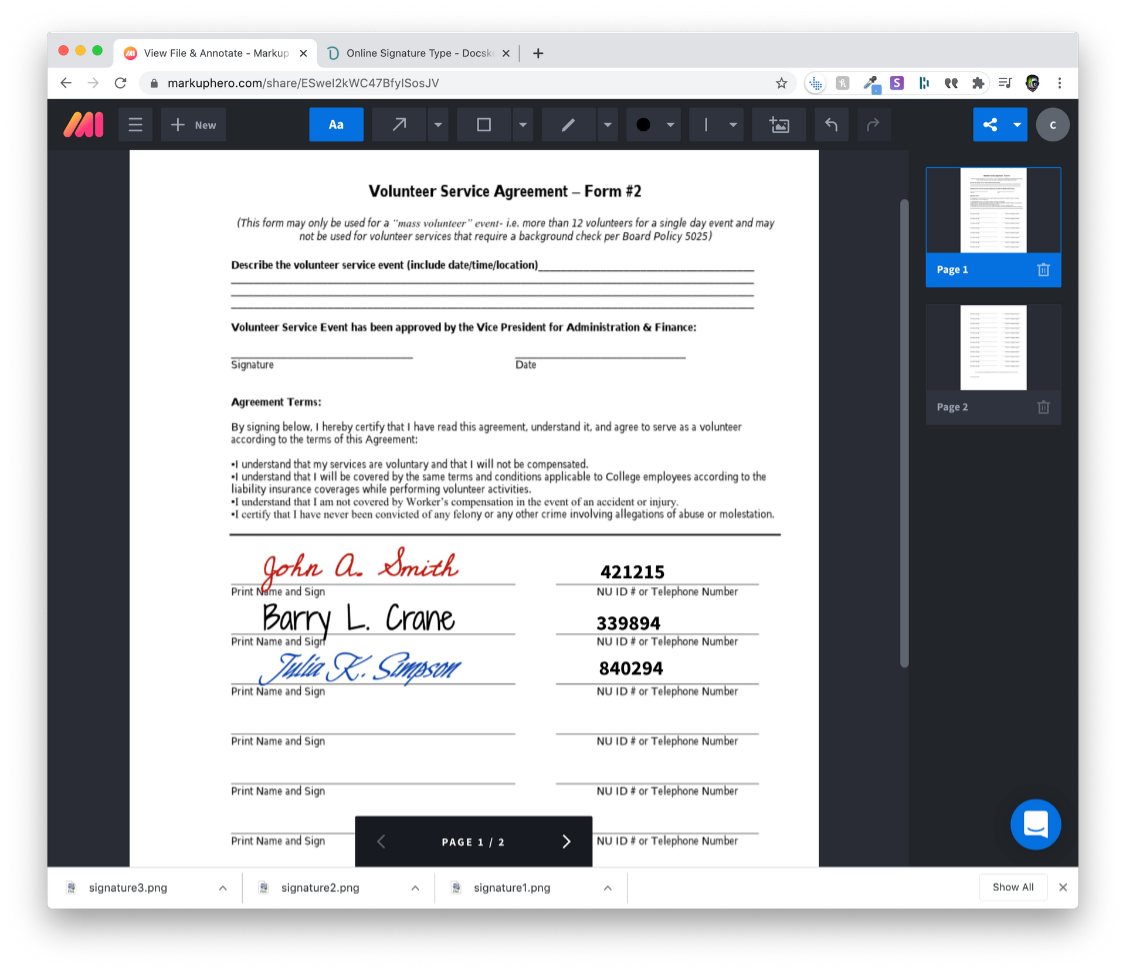Expand signature1.png download options
Image resolution: width=1126 pixels, height=970 pixels.
click(608, 888)
